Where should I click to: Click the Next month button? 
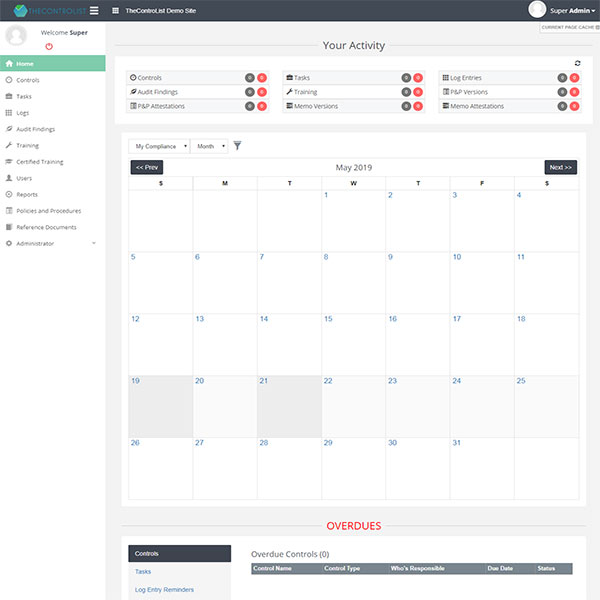pos(560,167)
